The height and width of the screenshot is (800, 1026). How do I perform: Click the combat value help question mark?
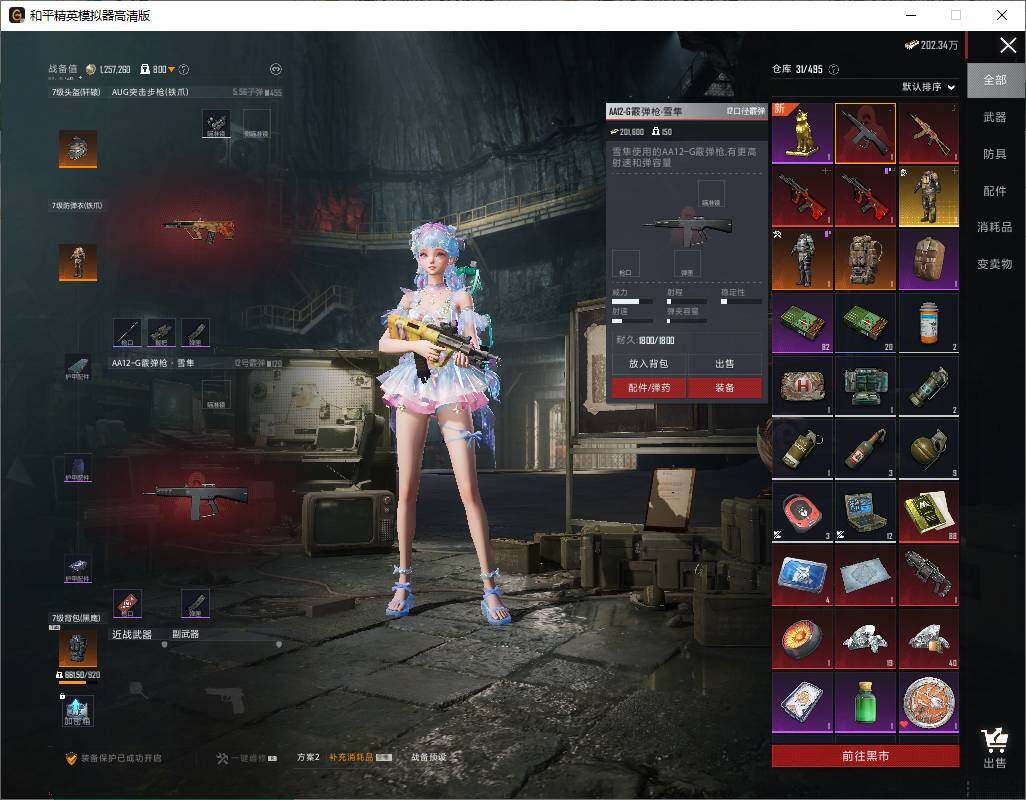pyautogui.click(x=184, y=69)
